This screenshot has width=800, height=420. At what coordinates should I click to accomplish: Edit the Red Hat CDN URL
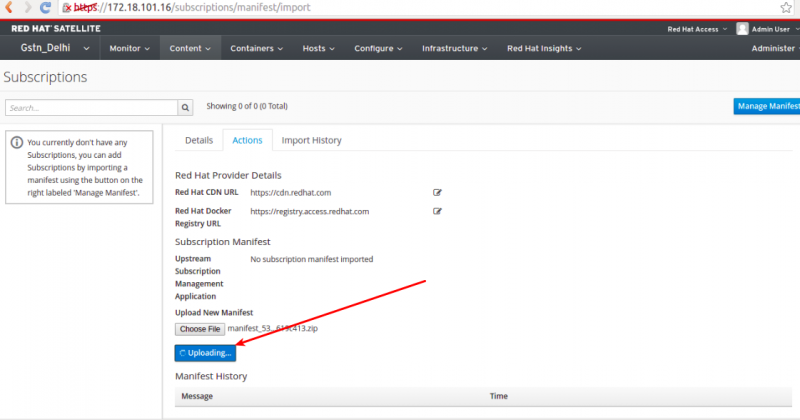(x=437, y=192)
